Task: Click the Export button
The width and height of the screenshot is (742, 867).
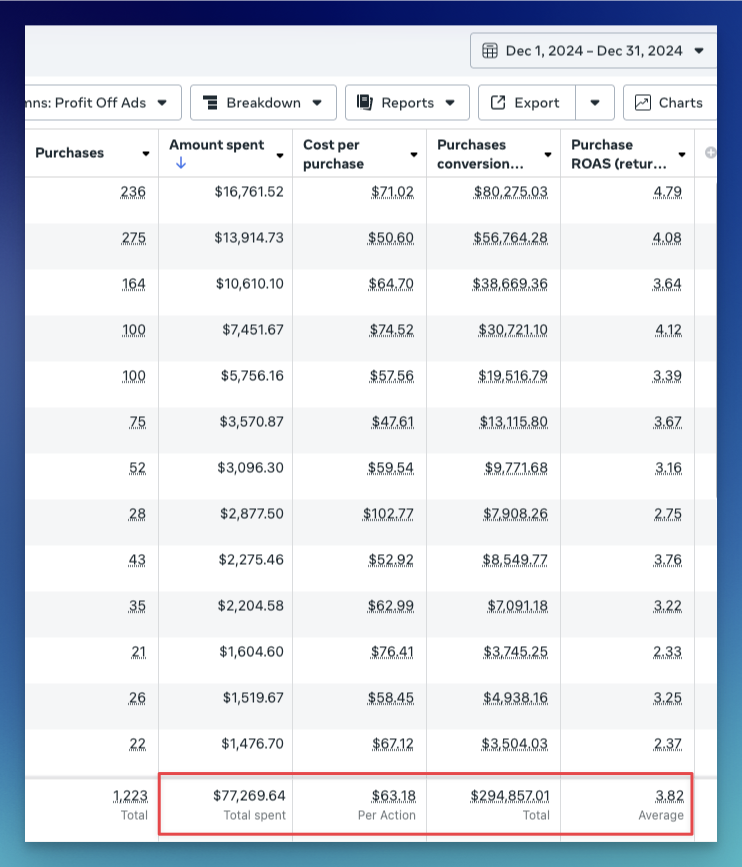Action: pyautogui.click(x=527, y=103)
